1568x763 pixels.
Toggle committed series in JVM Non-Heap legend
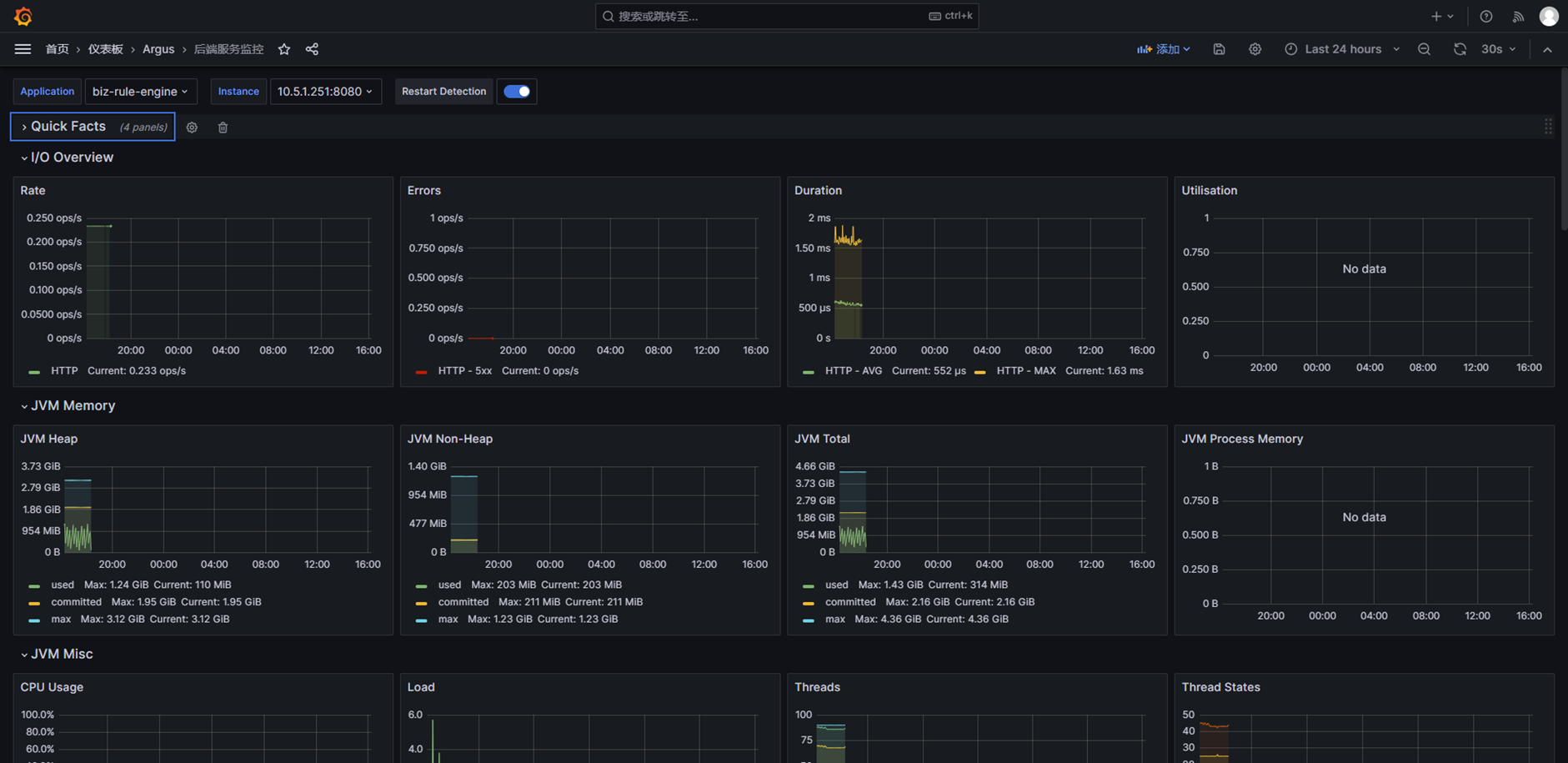[463, 602]
